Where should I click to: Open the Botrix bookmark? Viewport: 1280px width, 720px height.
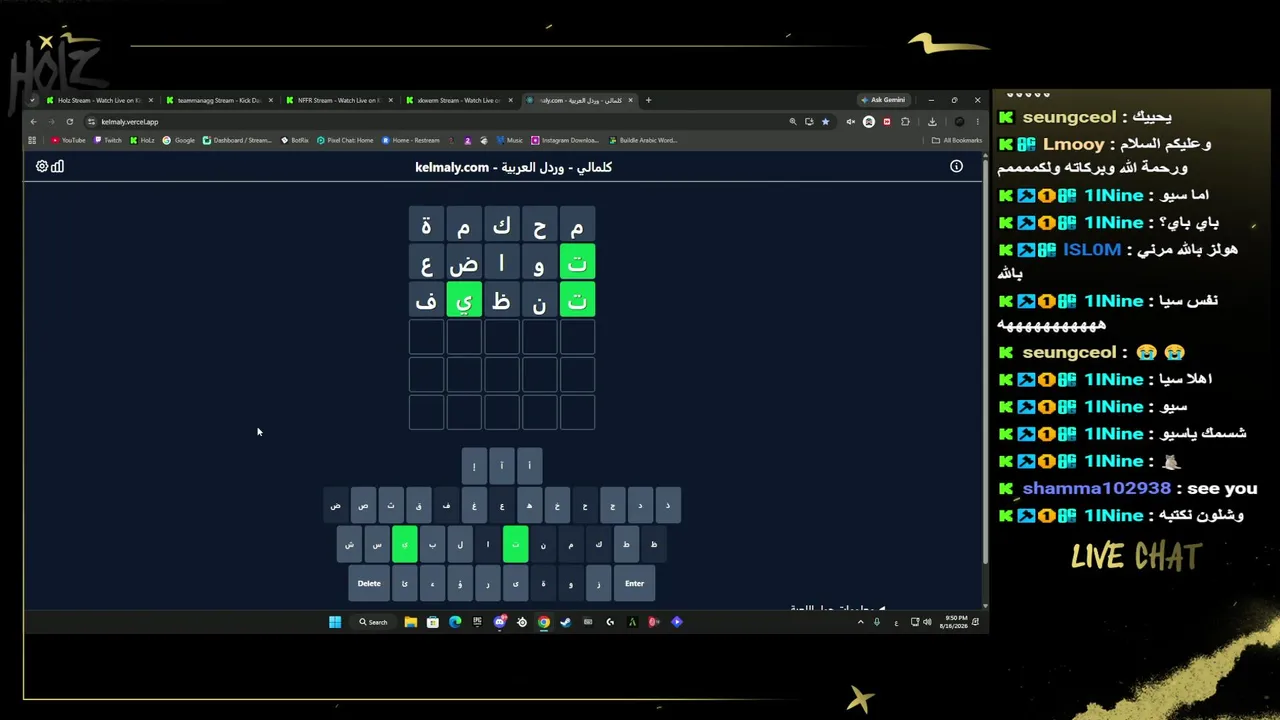click(x=295, y=141)
